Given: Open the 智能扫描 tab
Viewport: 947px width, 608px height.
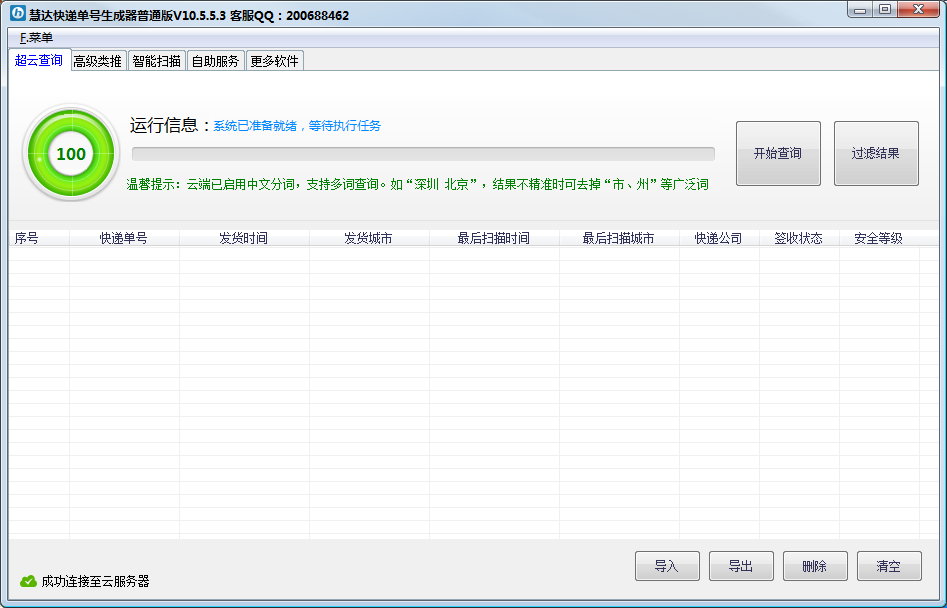Looking at the screenshot, I should (x=156, y=61).
